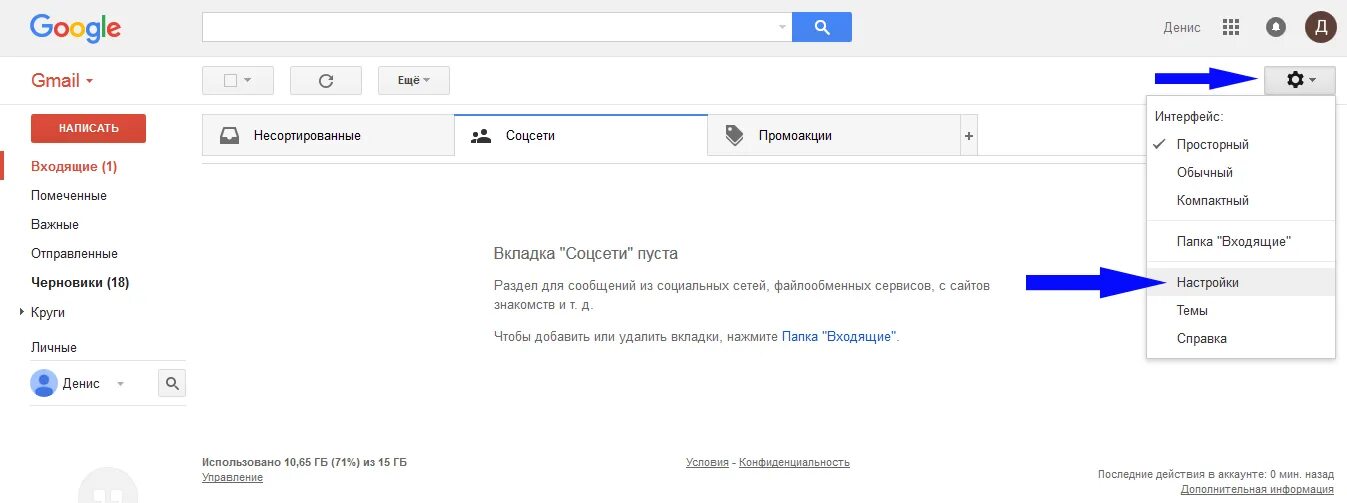Open the Входящие (1) folder
Image resolution: width=1347 pixels, height=503 pixels.
click(74, 166)
